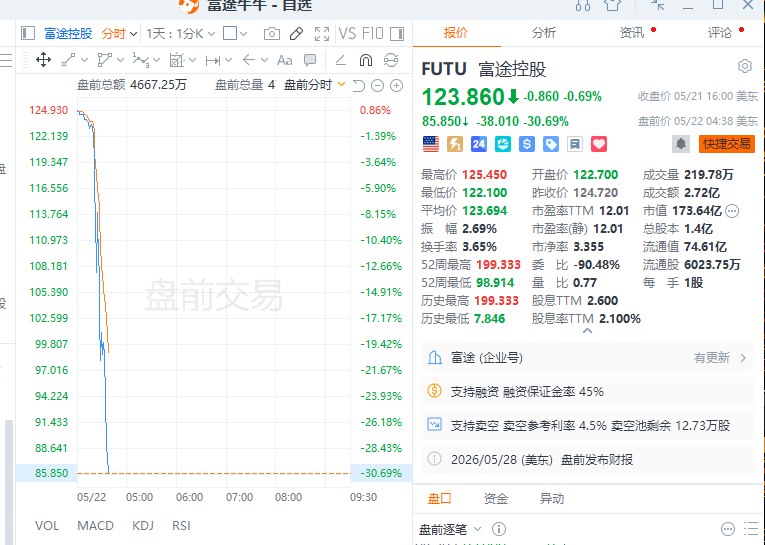Select the move crosshair tool
Screen dimensions: 765x545
click(43, 60)
